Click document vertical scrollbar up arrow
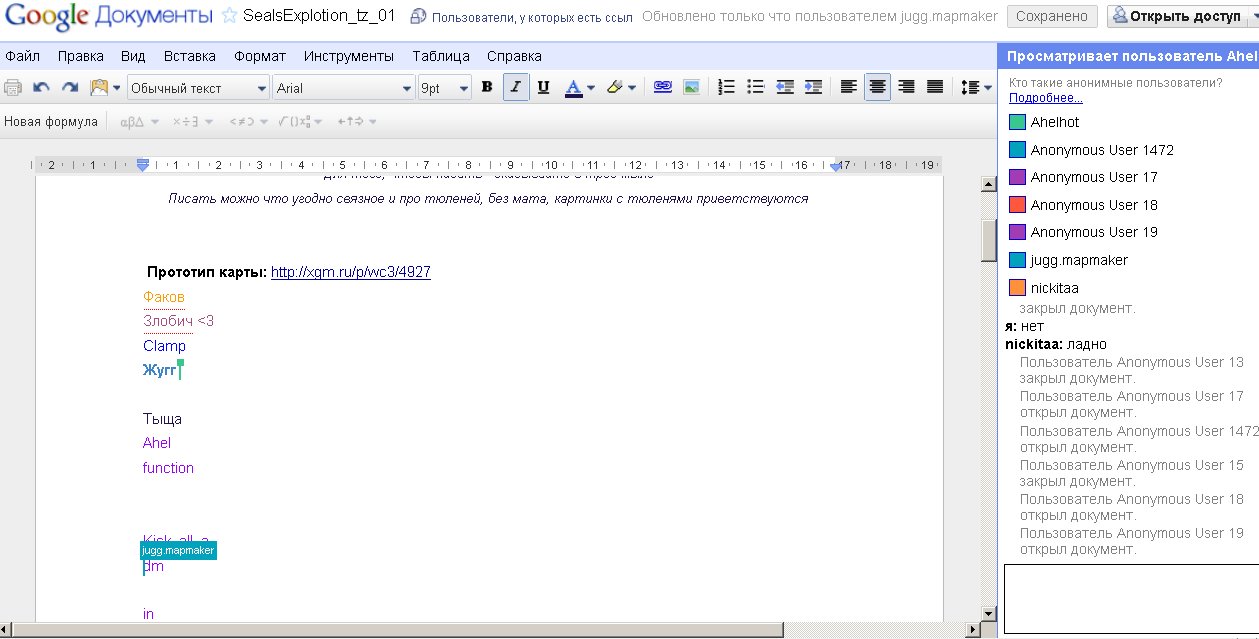This screenshot has height=639, width=1259. pos(988,184)
